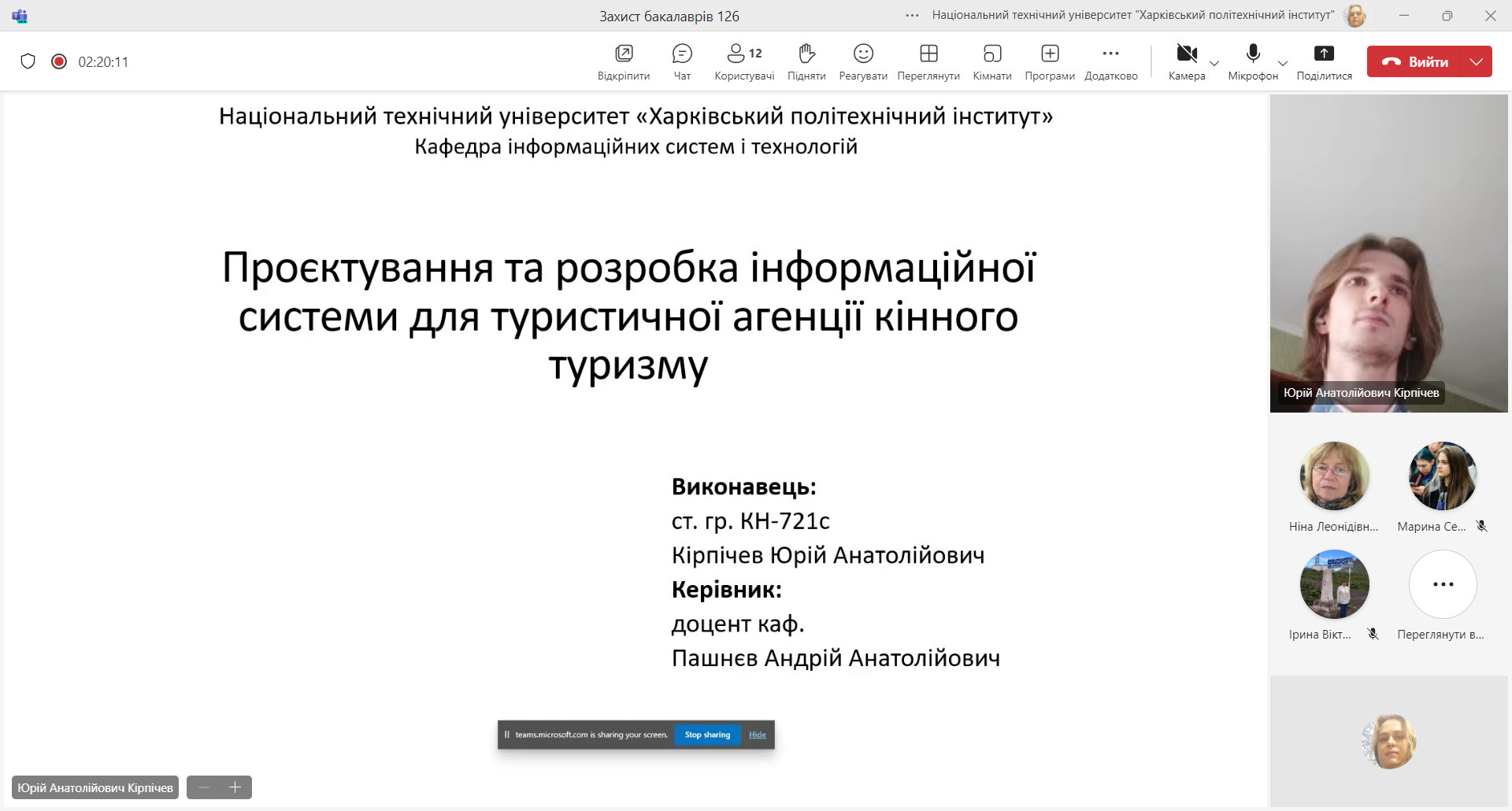Viewport: 1512px width, 811px height.
Task: Toggle the camera on
Action: 1186,61
